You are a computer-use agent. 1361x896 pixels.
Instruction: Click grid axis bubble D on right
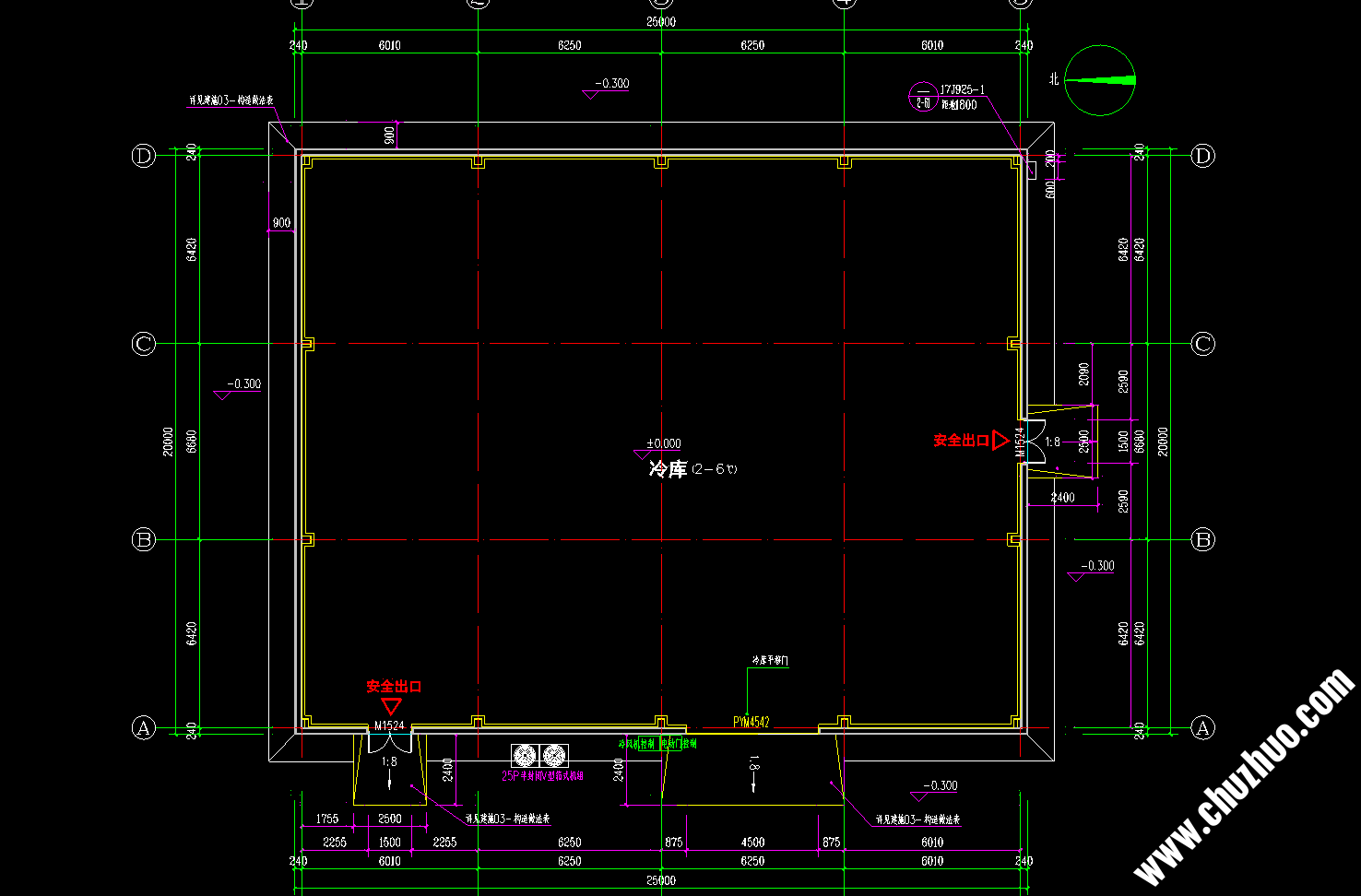pyautogui.click(x=1202, y=156)
